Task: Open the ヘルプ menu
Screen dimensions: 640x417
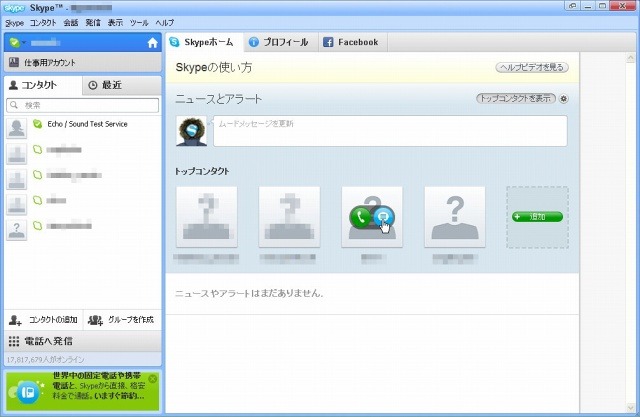Action: pos(164,23)
